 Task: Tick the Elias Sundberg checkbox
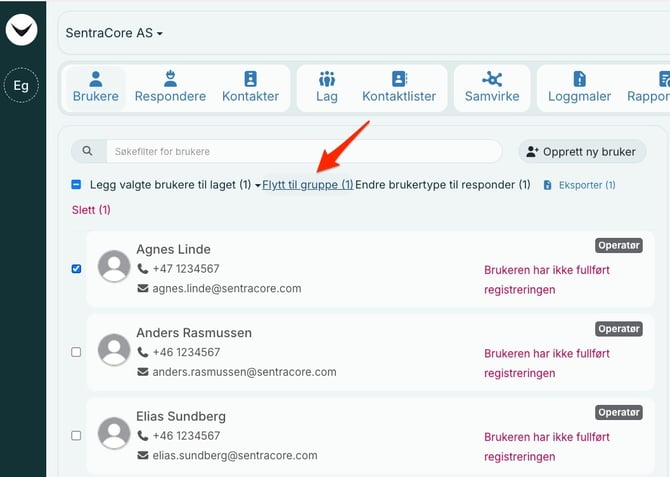click(x=77, y=436)
